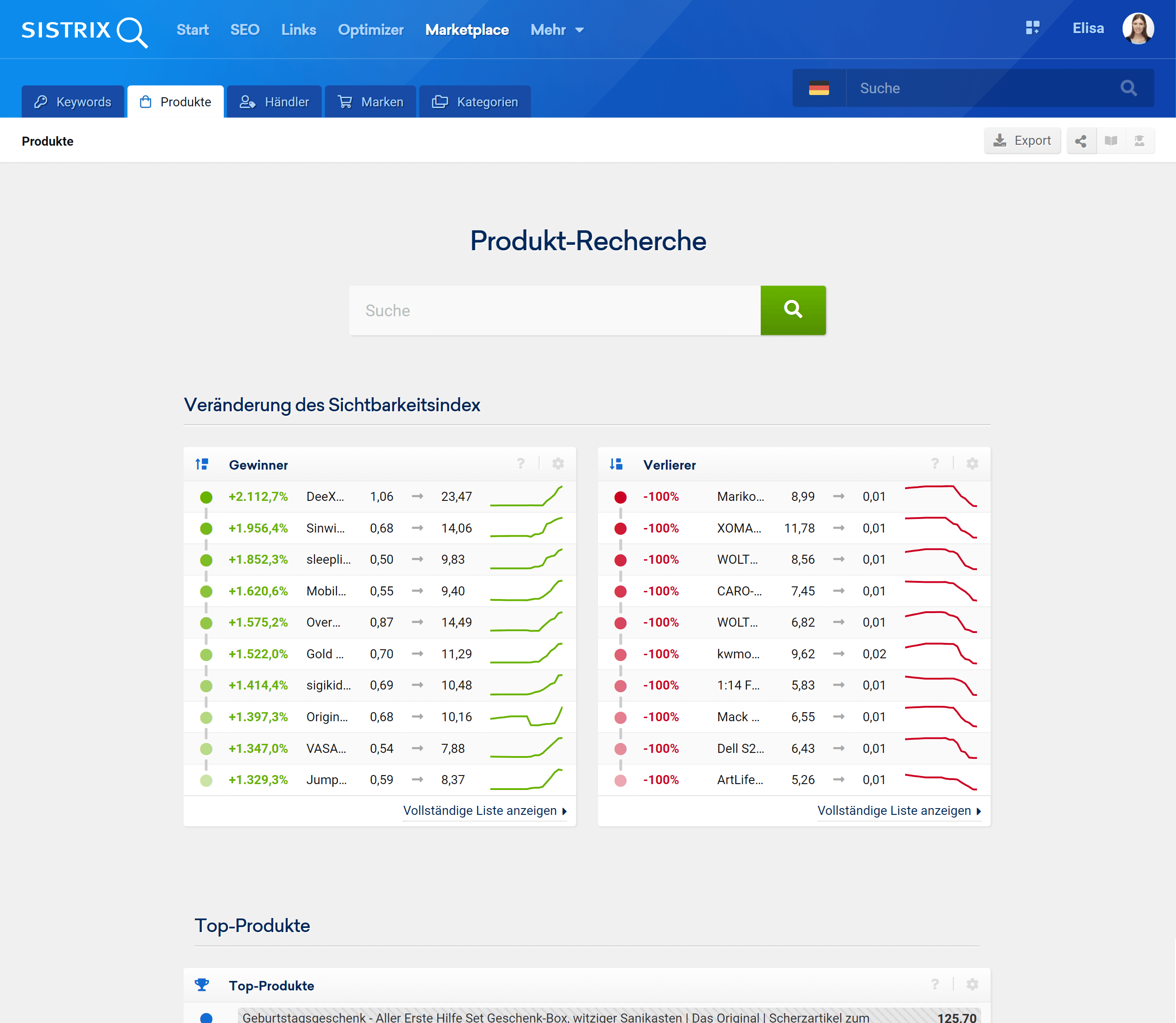Focus the Produkt-Recherche search field
The height and width of the screenshot is (1023, 1176).
(554, 310)
